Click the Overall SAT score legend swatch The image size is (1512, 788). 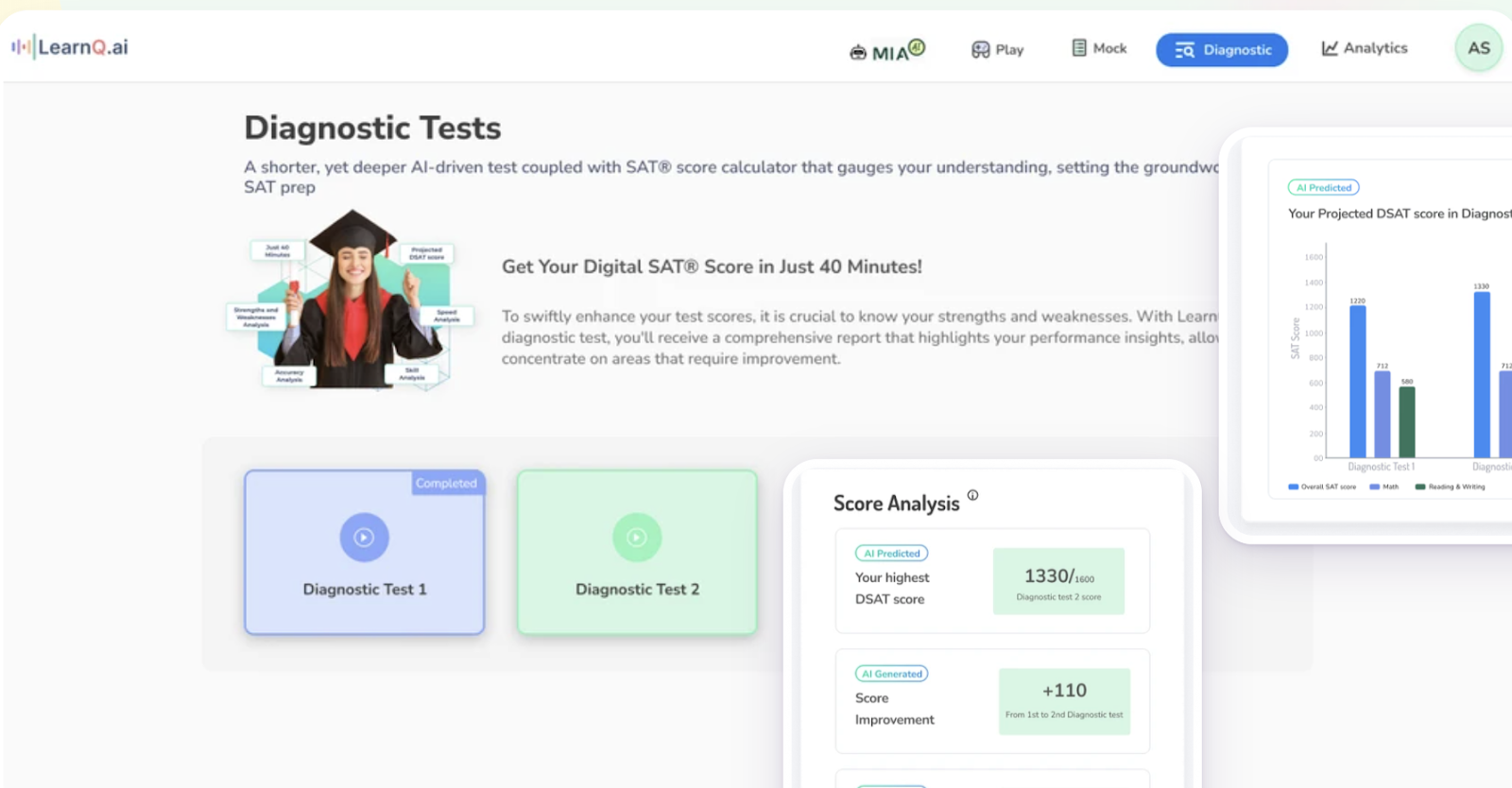pos(1294,487)
